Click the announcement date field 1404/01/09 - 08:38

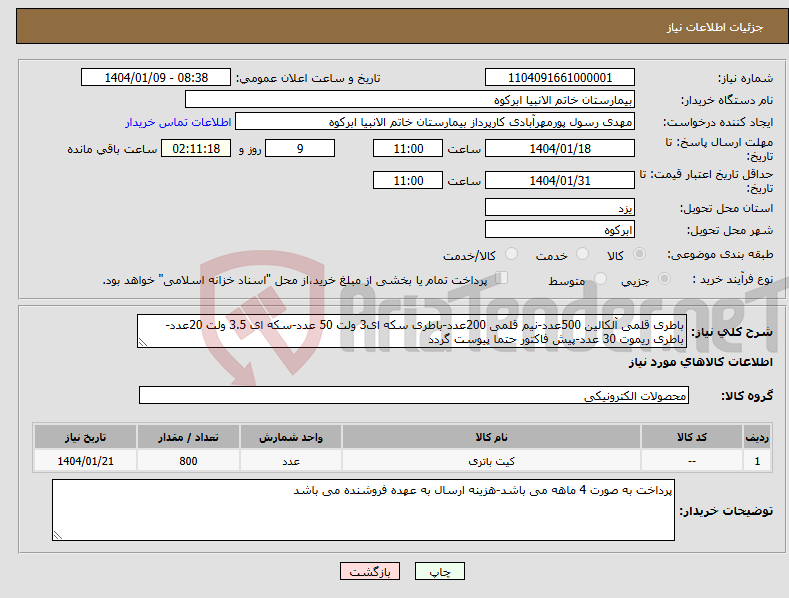(x=156, y=78)
